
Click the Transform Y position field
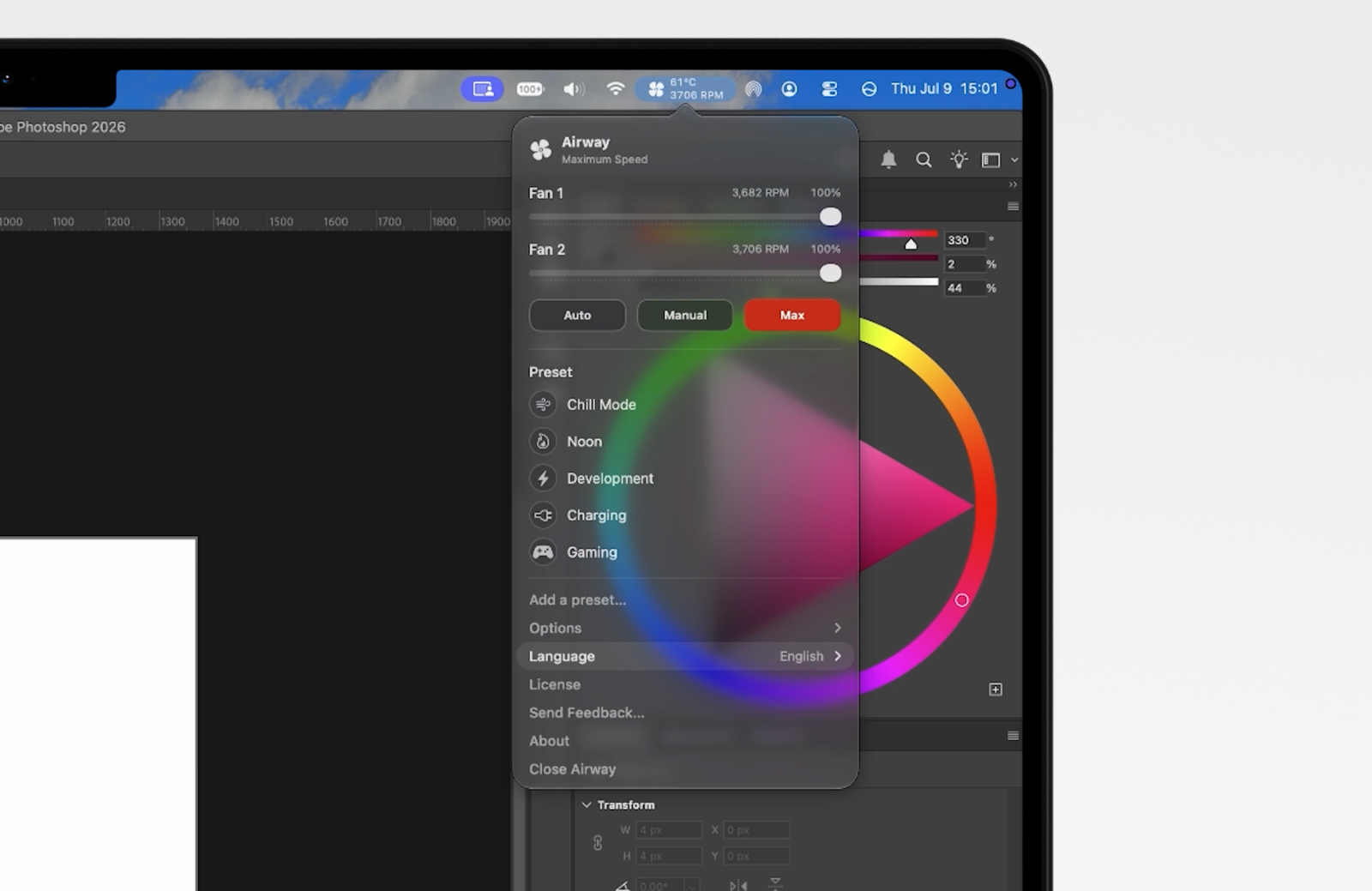[756, 856]
